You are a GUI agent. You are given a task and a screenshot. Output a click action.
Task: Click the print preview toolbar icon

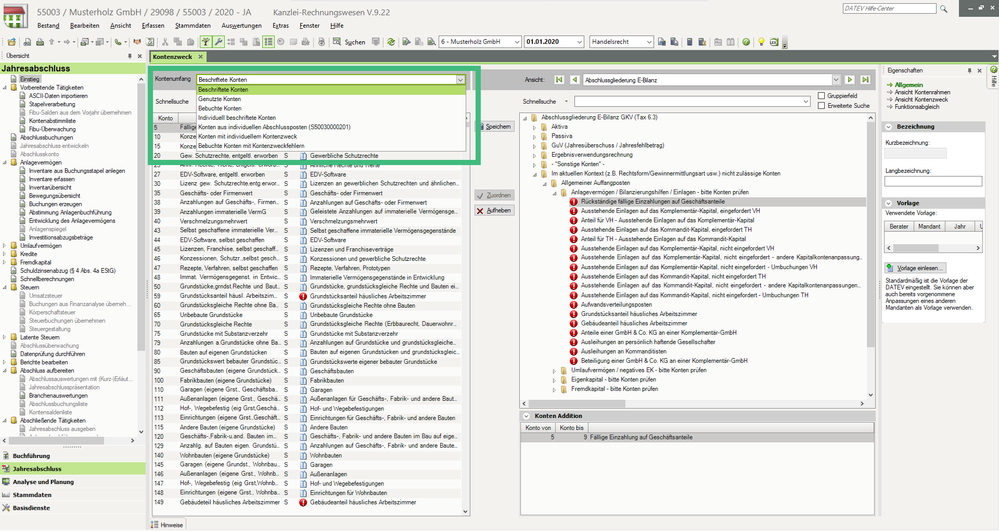point(27,42)
